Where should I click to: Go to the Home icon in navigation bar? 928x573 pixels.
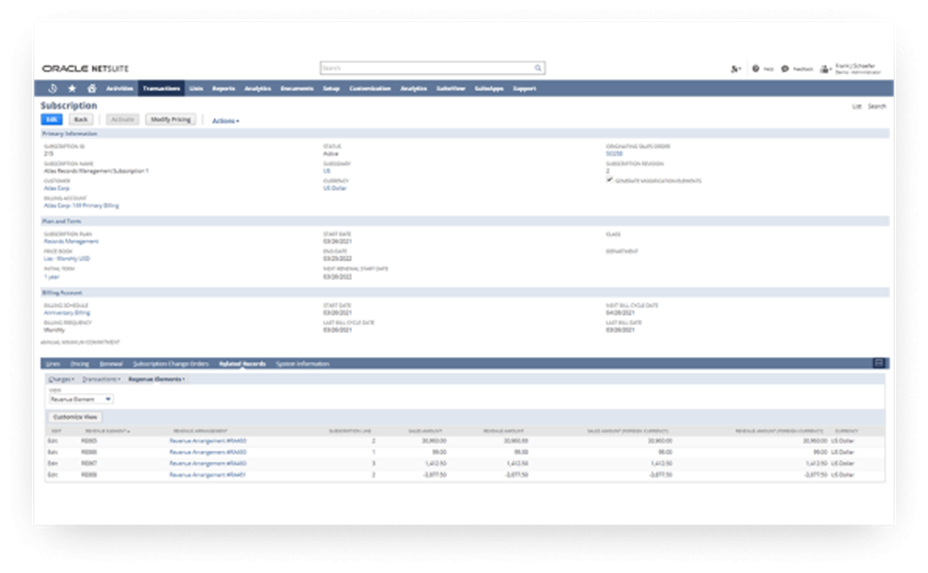click(91, 88)
